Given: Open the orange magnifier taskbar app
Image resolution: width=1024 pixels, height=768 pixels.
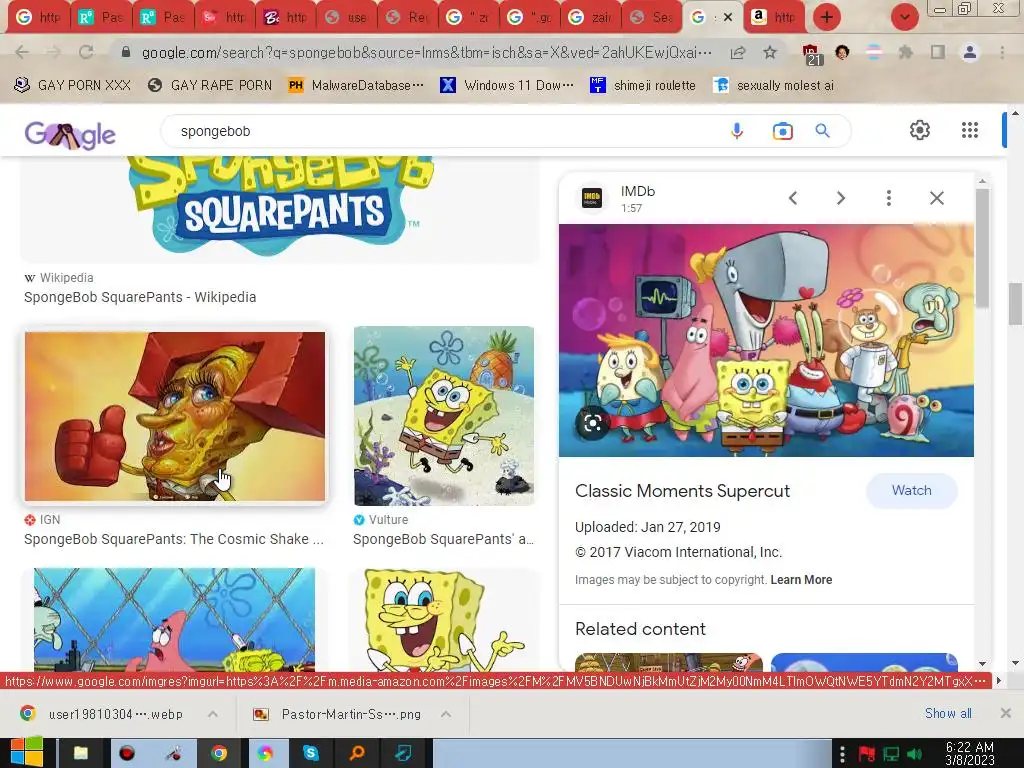Looking at the screenshot, I should click(357, 754).
